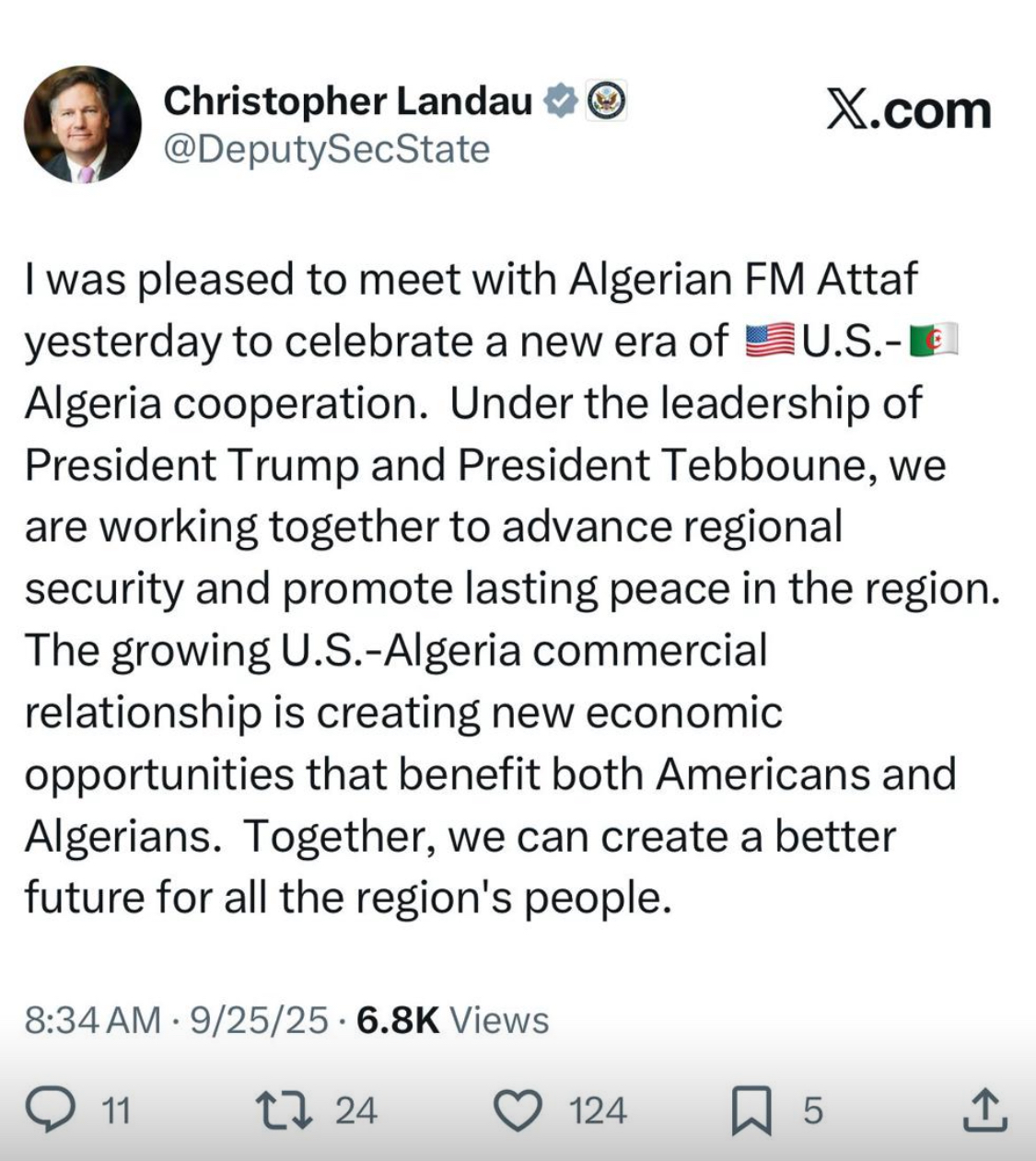
Task: Click the bookmark count showing 5
Action: [811, 1110]
